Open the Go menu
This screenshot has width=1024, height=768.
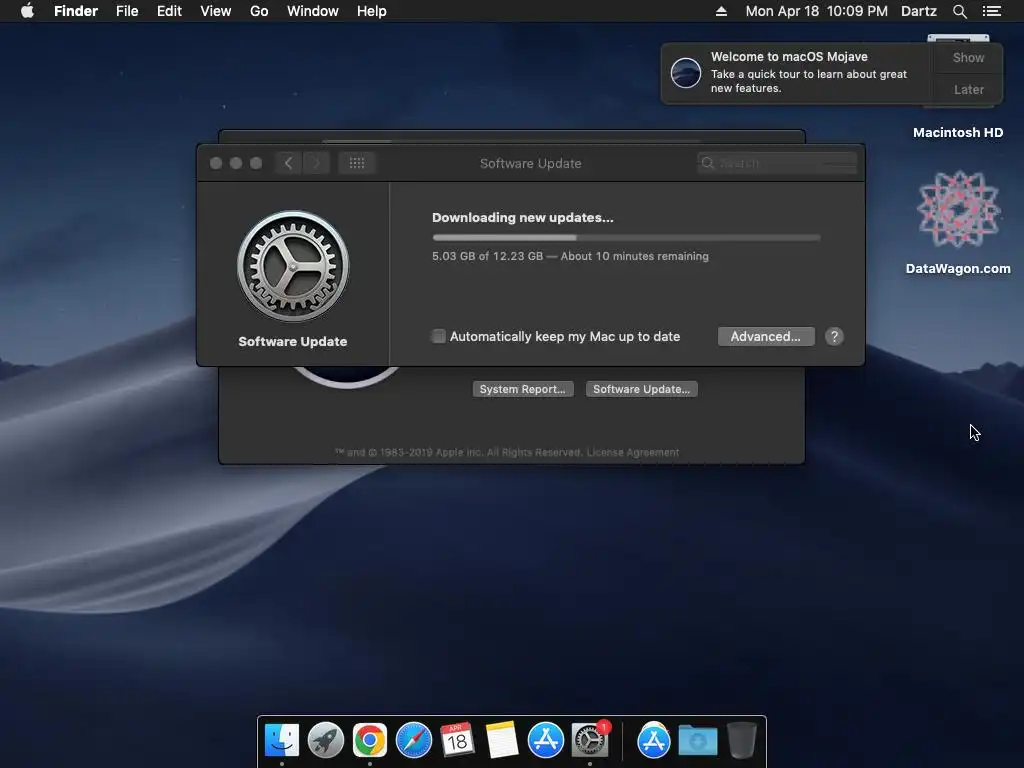pos(259,11)
